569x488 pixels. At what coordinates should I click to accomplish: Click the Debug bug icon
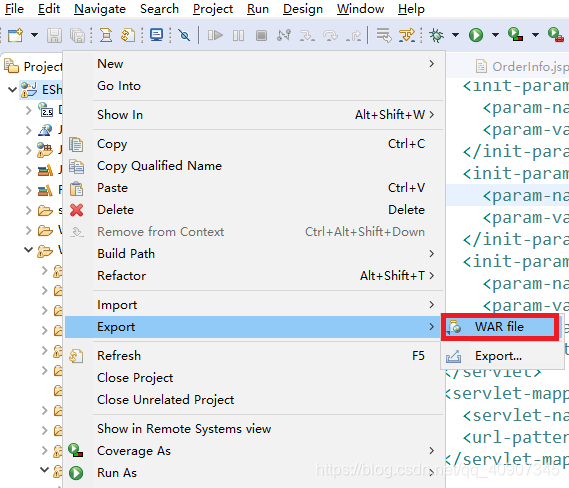(436, 35)
